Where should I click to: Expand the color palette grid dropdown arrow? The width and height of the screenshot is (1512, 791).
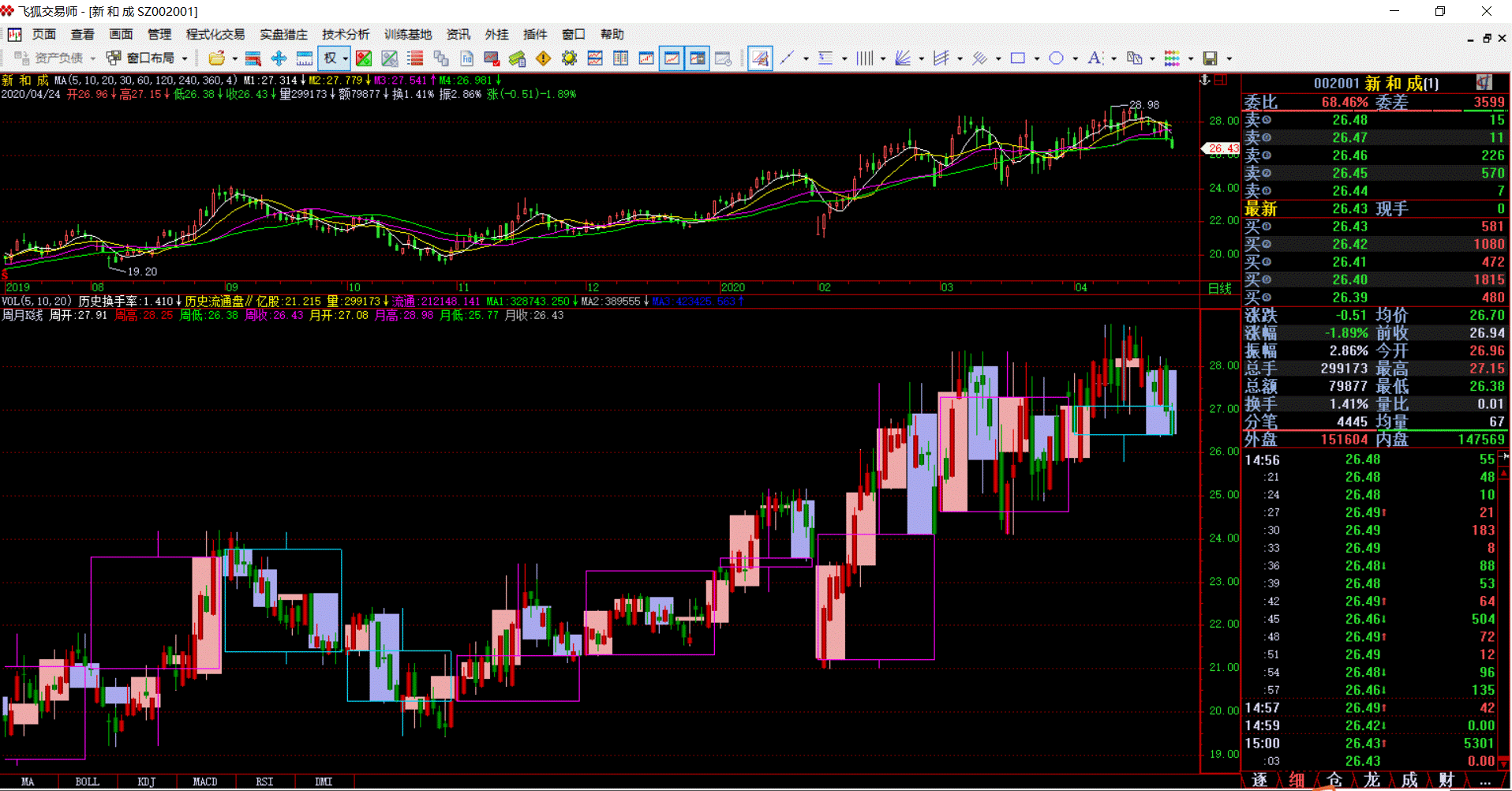coord(1191,58)
